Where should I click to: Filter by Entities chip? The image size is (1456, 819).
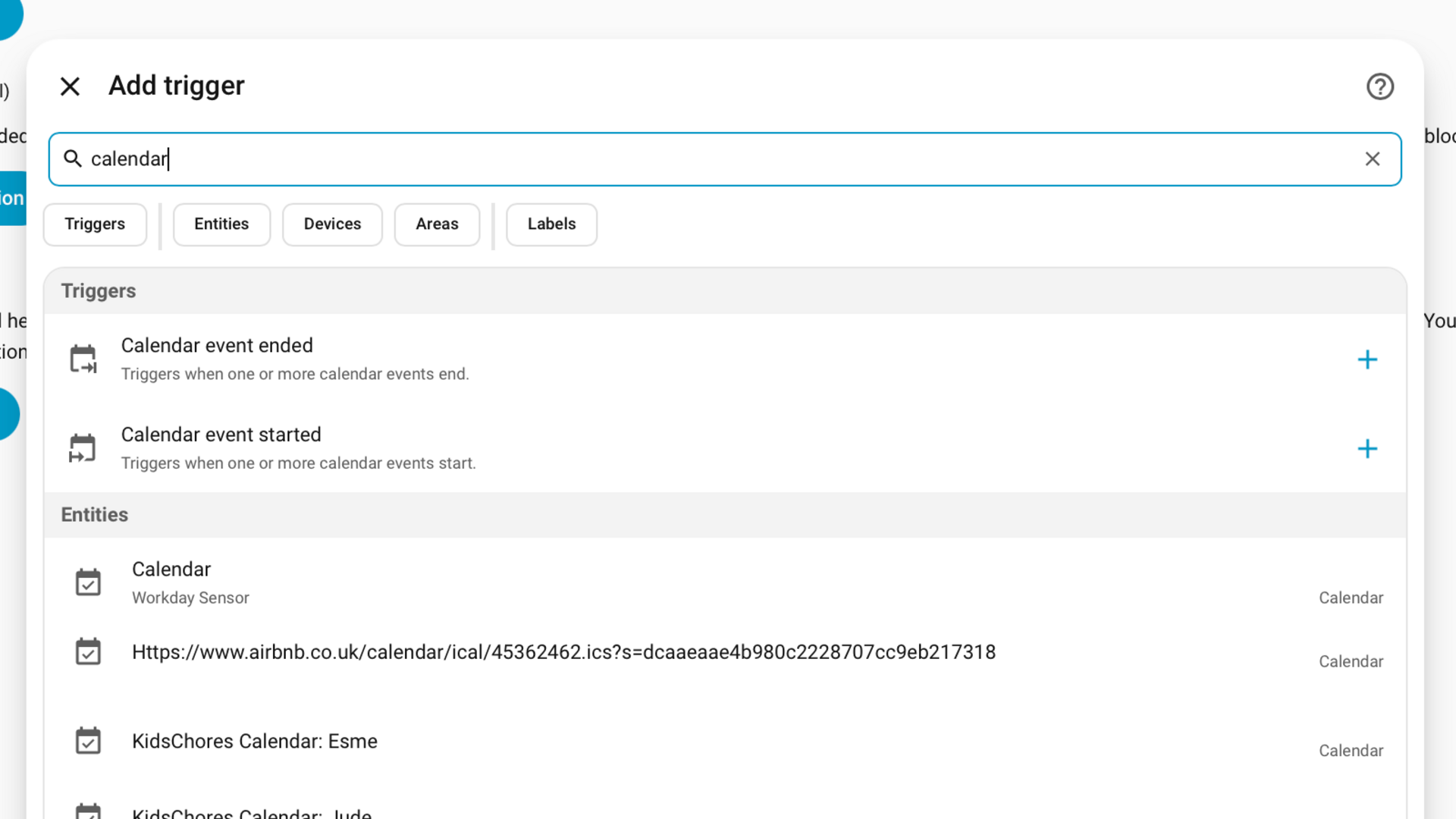tap(221, 224)
